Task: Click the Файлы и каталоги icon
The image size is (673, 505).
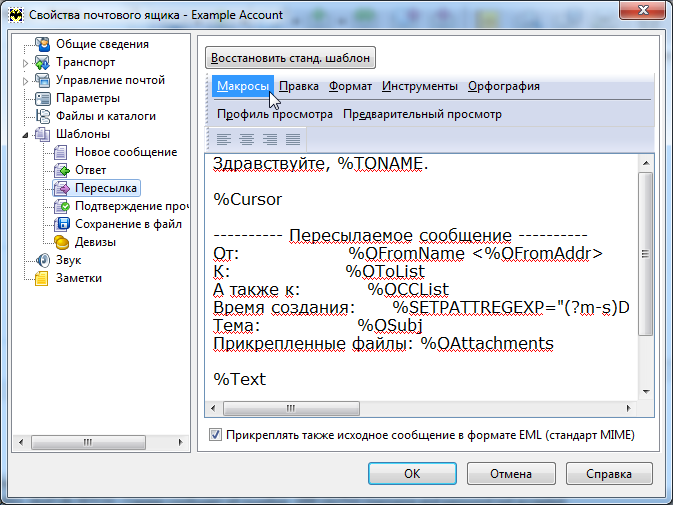Action: point(42,116)
